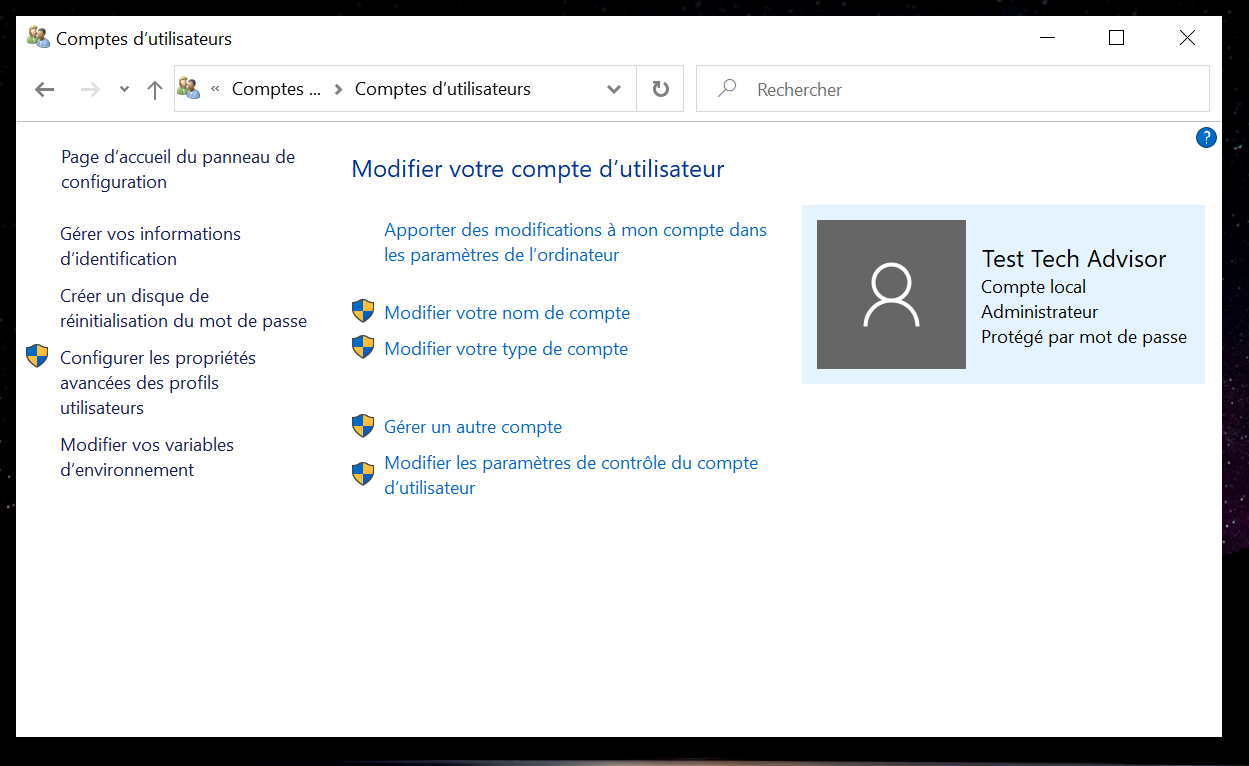1249x766 pixels.
Task: Click shield icon beside Modifier votre nom de compte
Action: (363, 312)
